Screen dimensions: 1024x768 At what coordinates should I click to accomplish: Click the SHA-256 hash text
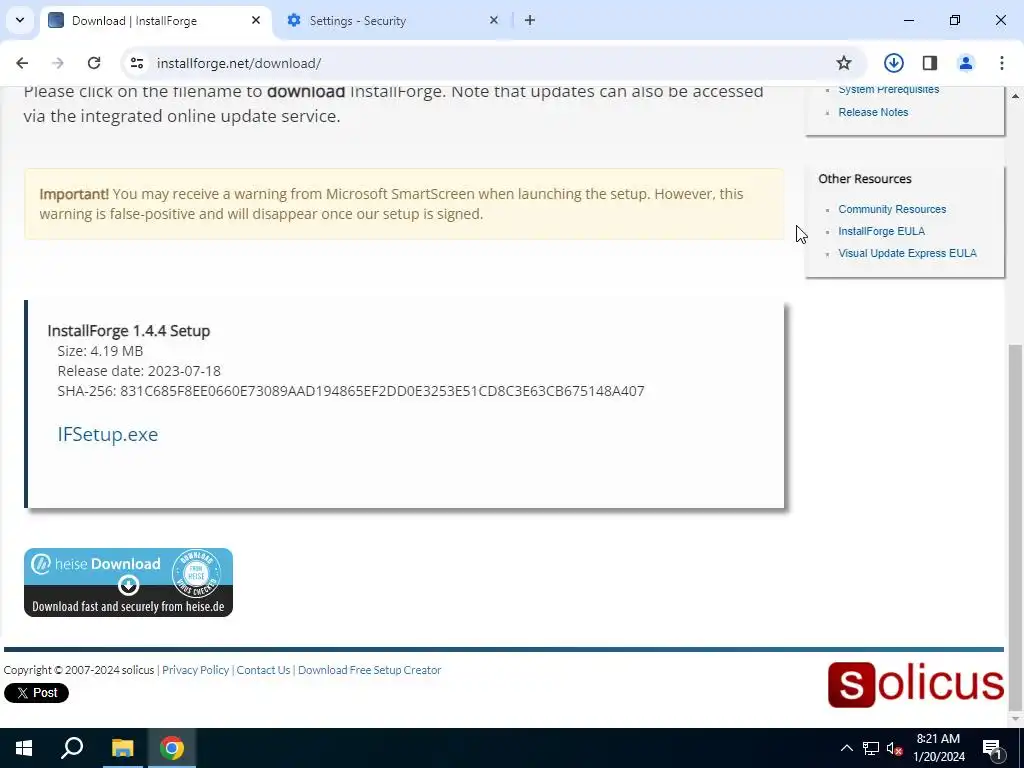click(x=351, y=391)
